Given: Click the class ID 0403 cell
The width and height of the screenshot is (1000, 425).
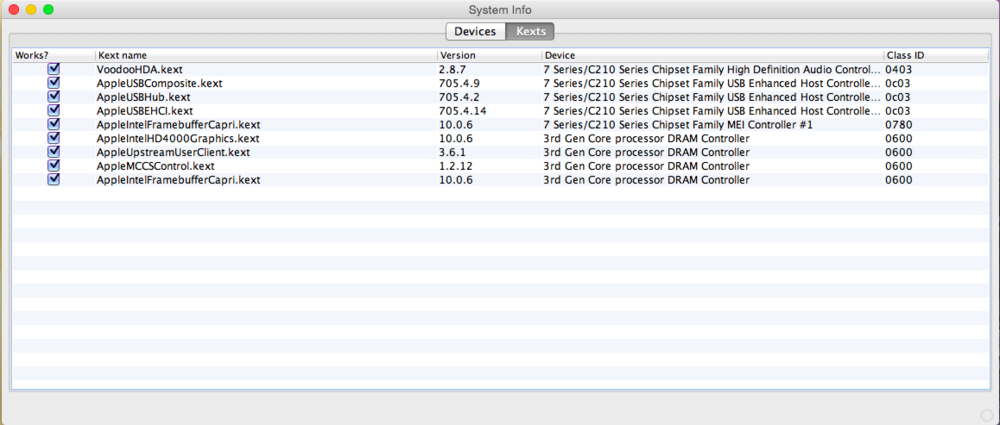Looking at the screenshot, I should (898, 69).
